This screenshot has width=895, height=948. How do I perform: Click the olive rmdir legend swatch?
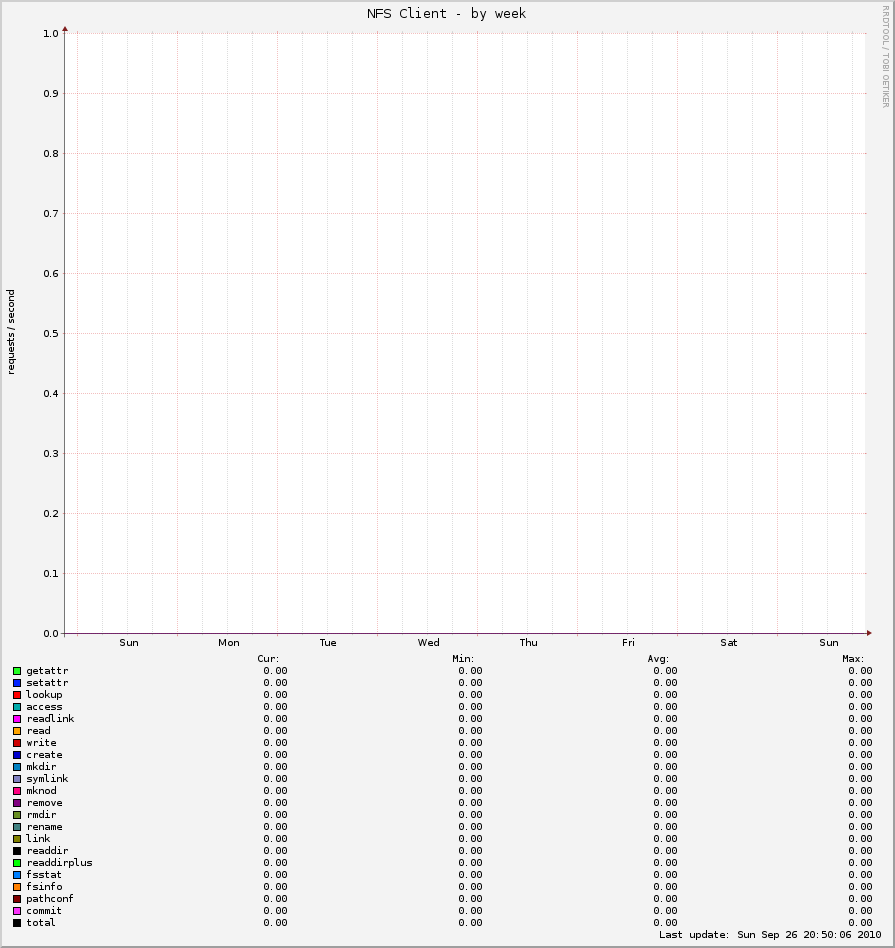(17, 816)
